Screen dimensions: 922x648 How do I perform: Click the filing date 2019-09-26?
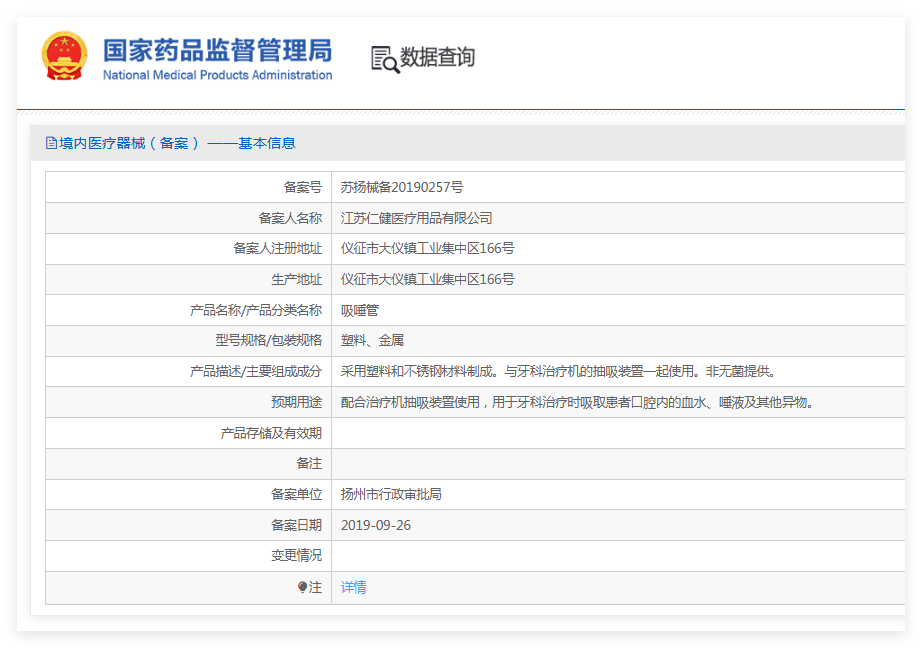pos(376,525)
